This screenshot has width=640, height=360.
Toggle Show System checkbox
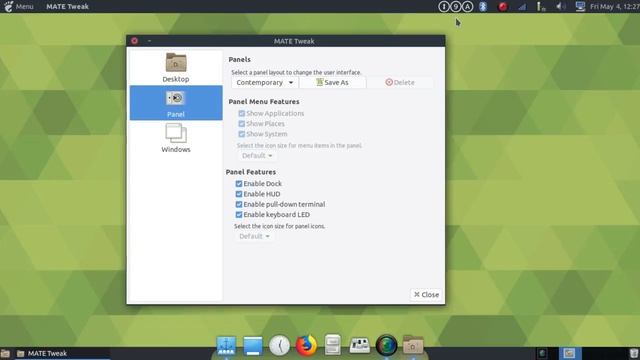[242, 134]
